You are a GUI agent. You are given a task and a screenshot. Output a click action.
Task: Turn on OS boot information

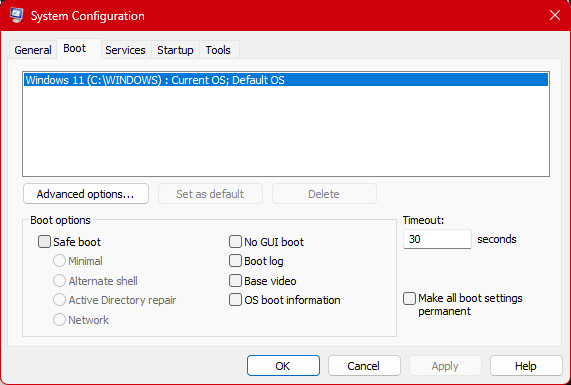(x=235, y=300)
